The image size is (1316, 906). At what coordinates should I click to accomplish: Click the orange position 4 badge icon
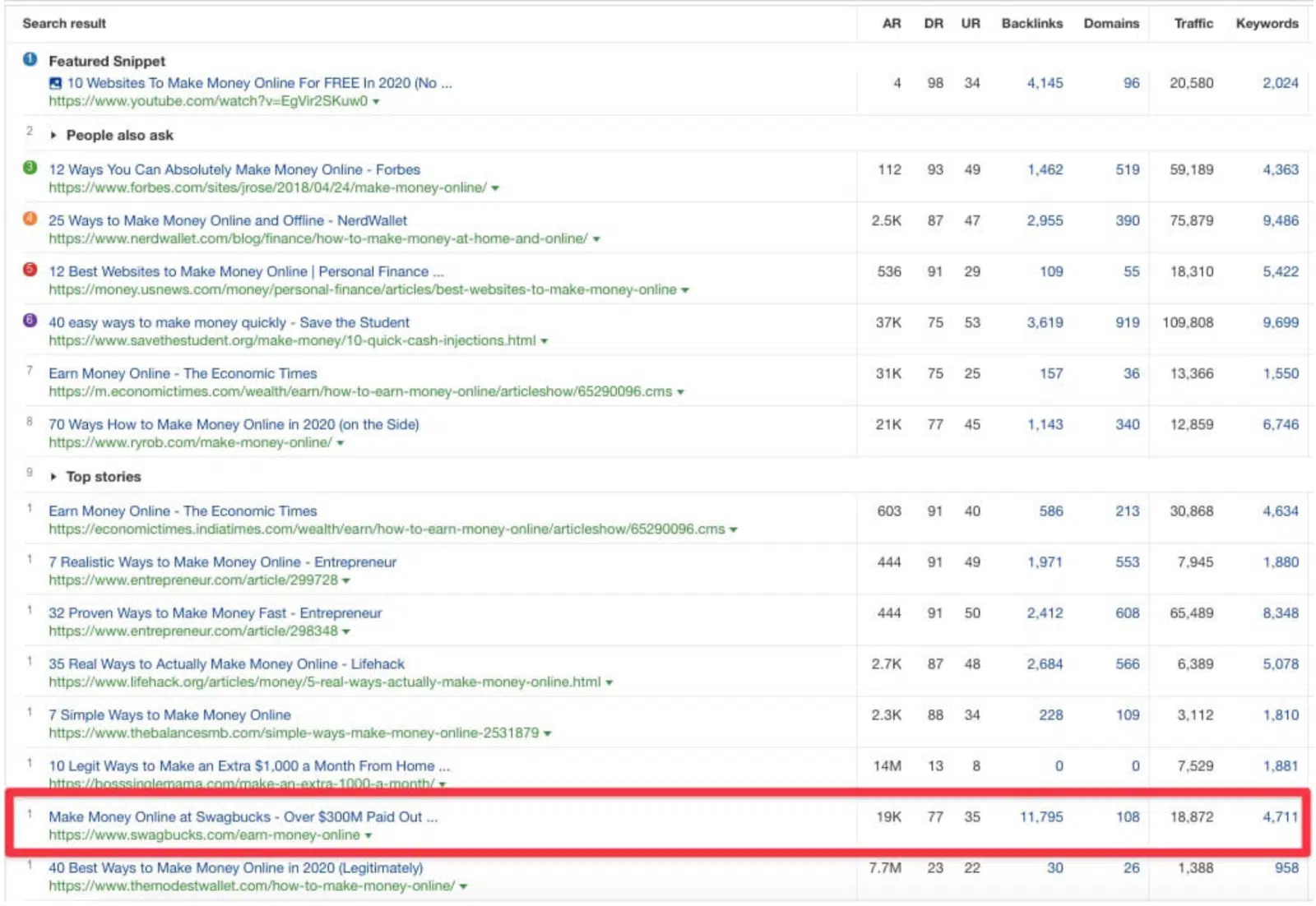pos(30,219)
